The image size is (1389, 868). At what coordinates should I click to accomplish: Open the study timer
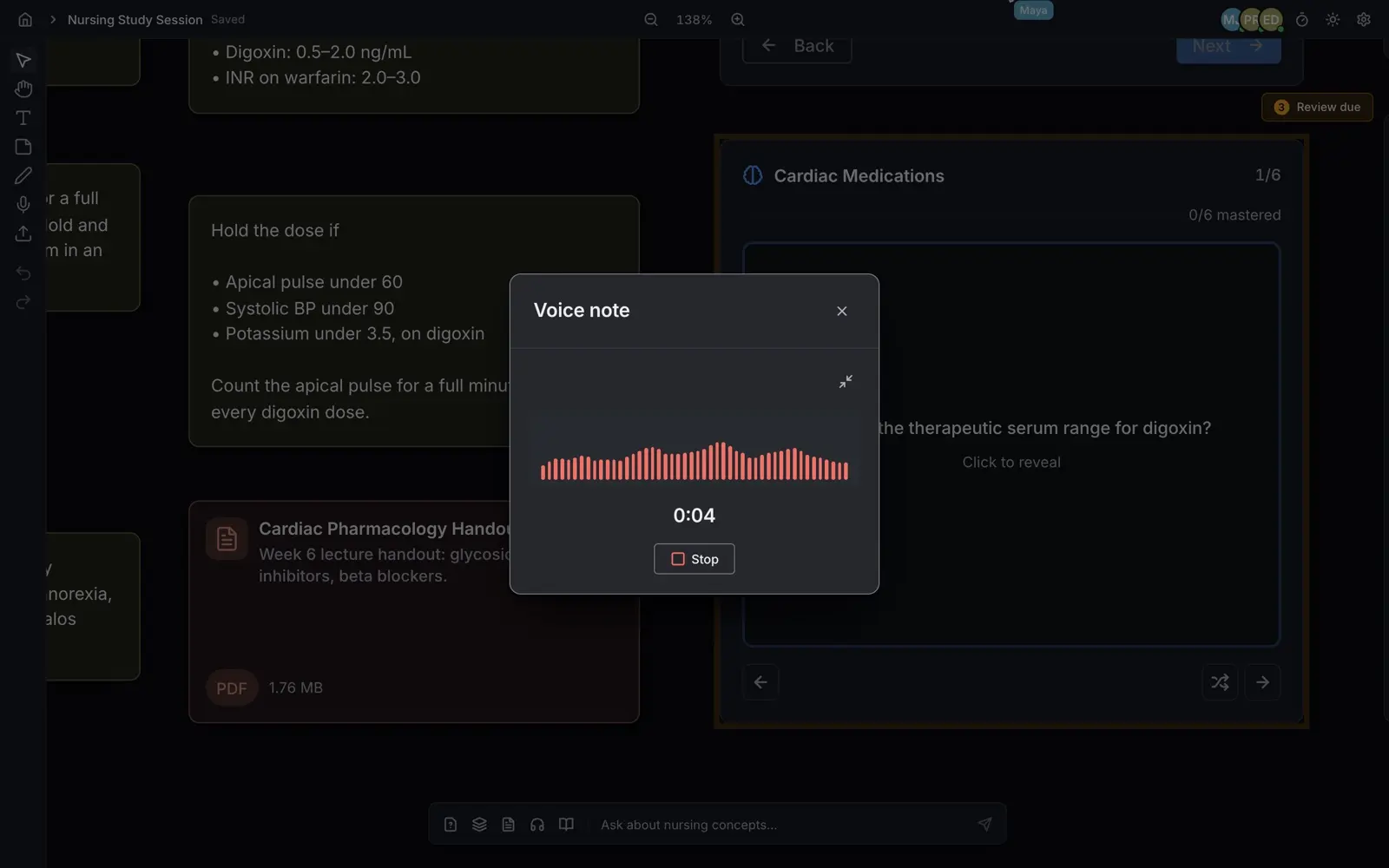click(1302, 19)
